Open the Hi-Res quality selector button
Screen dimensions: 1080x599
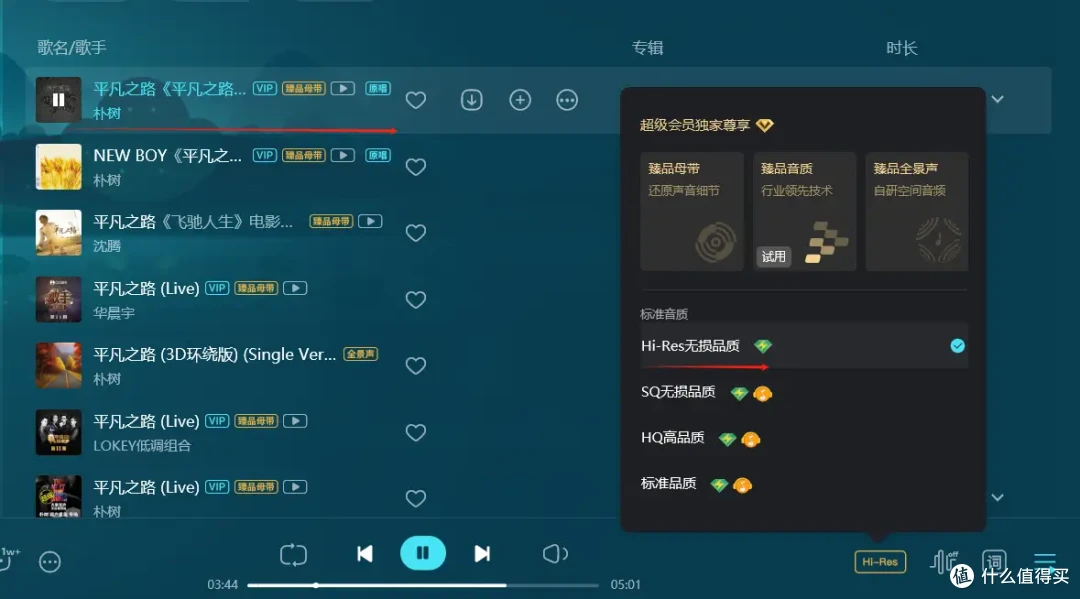(879, 561)
